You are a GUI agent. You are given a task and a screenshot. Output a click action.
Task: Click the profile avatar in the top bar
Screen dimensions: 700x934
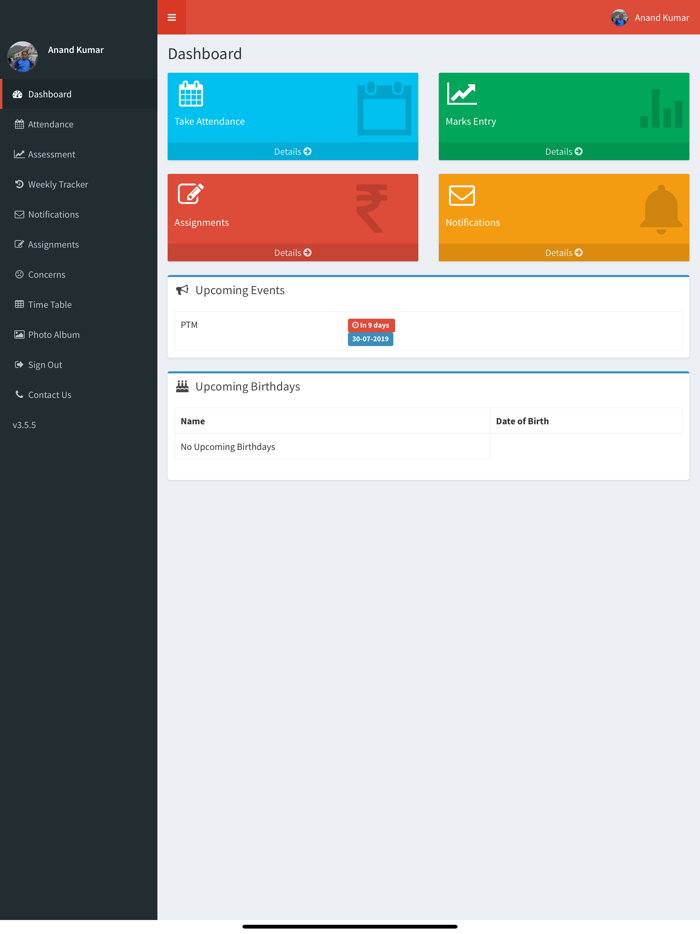[620, 18]
